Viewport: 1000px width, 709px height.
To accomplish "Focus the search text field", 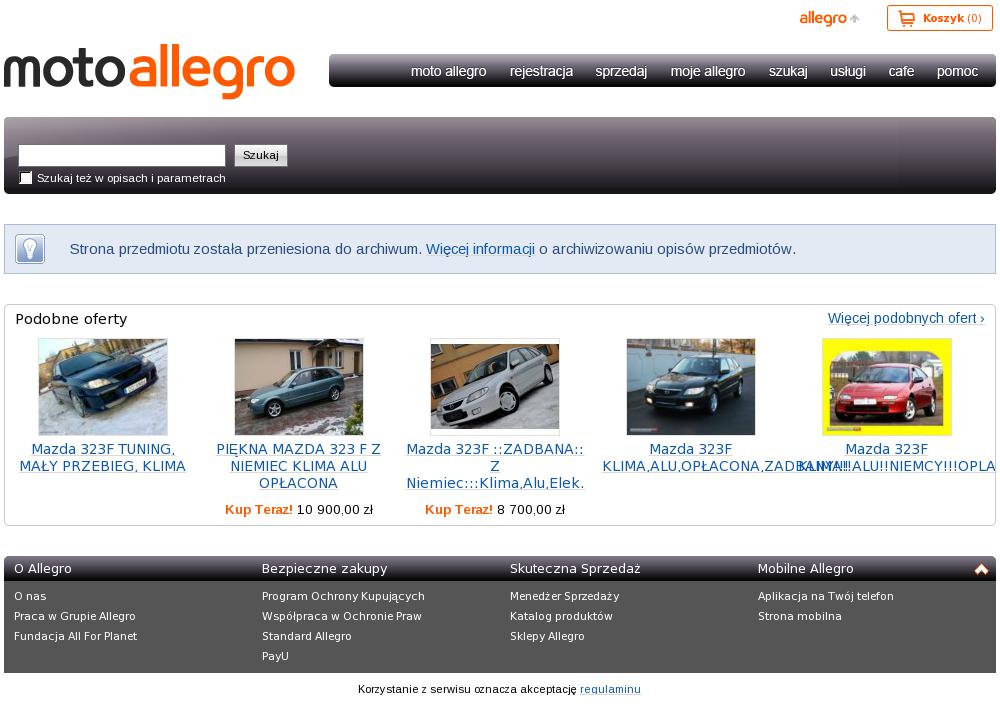I will pyautogui.click(x=122, y=156).
